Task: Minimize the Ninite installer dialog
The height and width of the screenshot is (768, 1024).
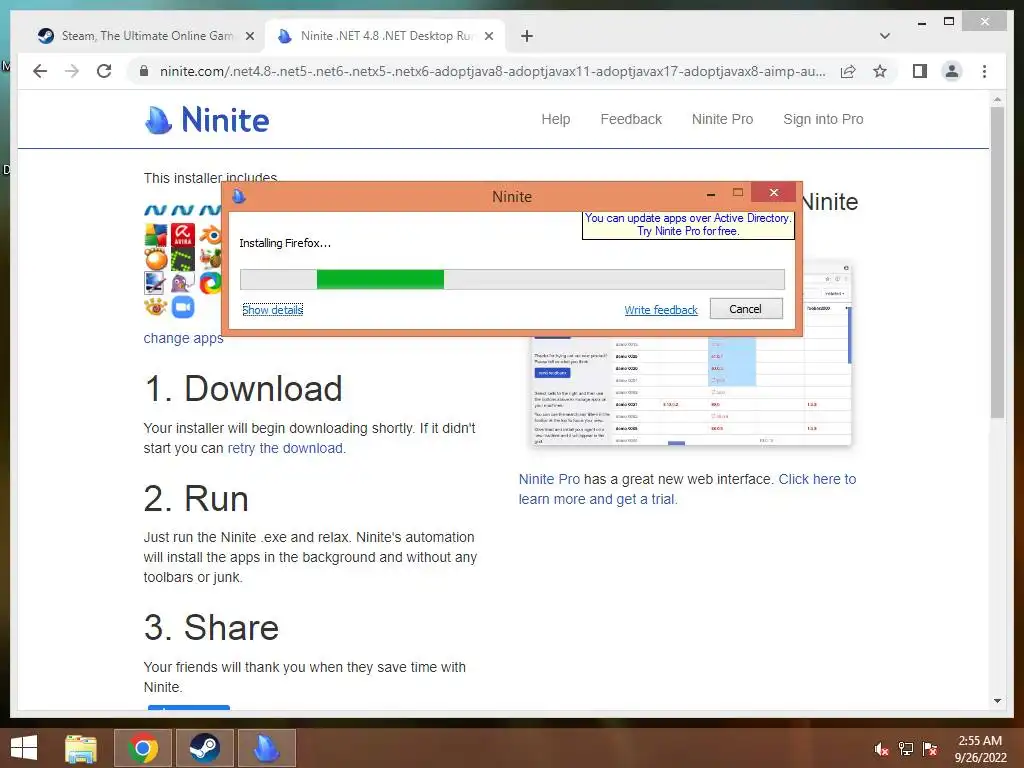Action: coord(711,193)
